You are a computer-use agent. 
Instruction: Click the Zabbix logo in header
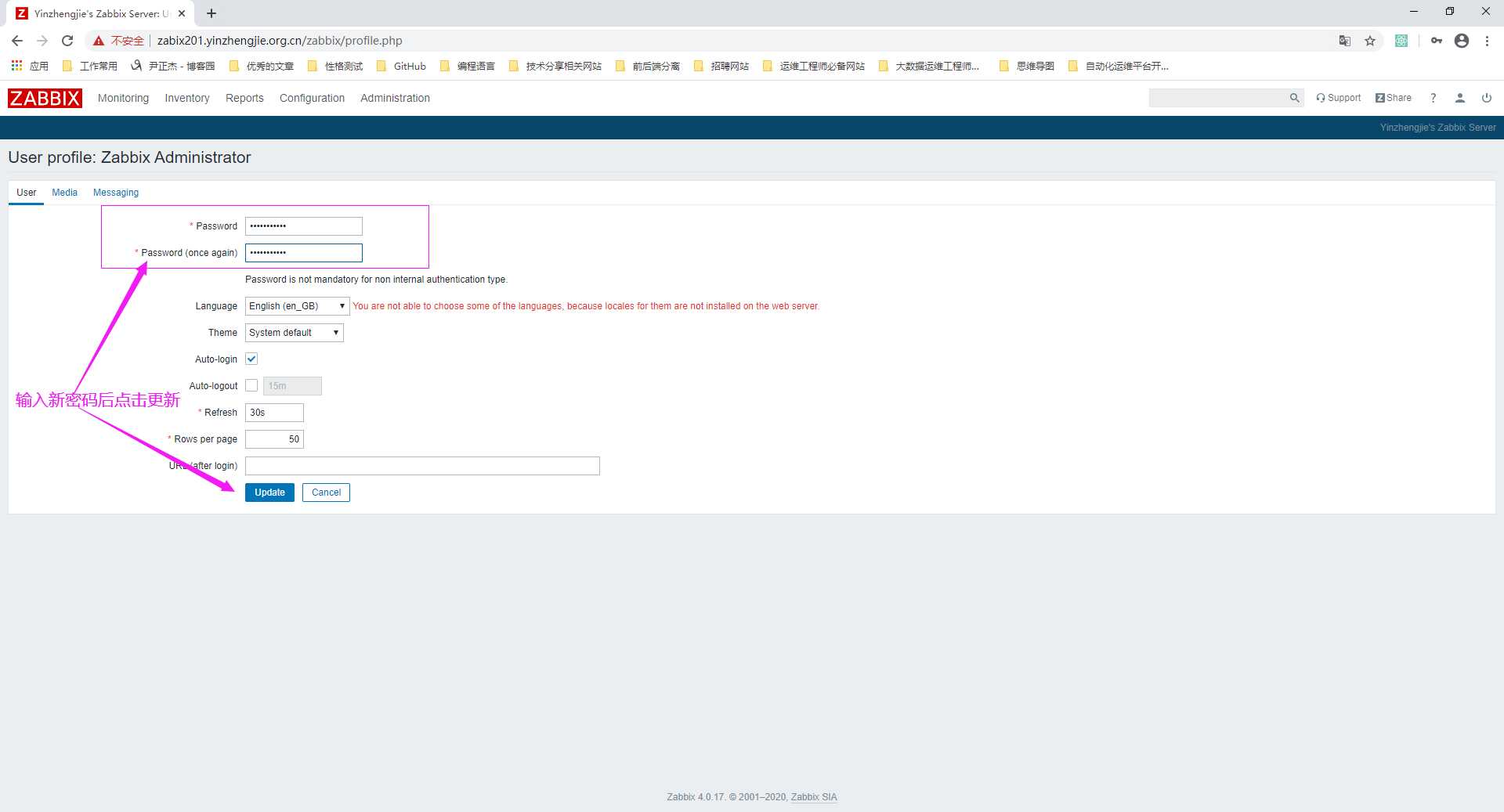pyautogui.click(x=45, y=98)
